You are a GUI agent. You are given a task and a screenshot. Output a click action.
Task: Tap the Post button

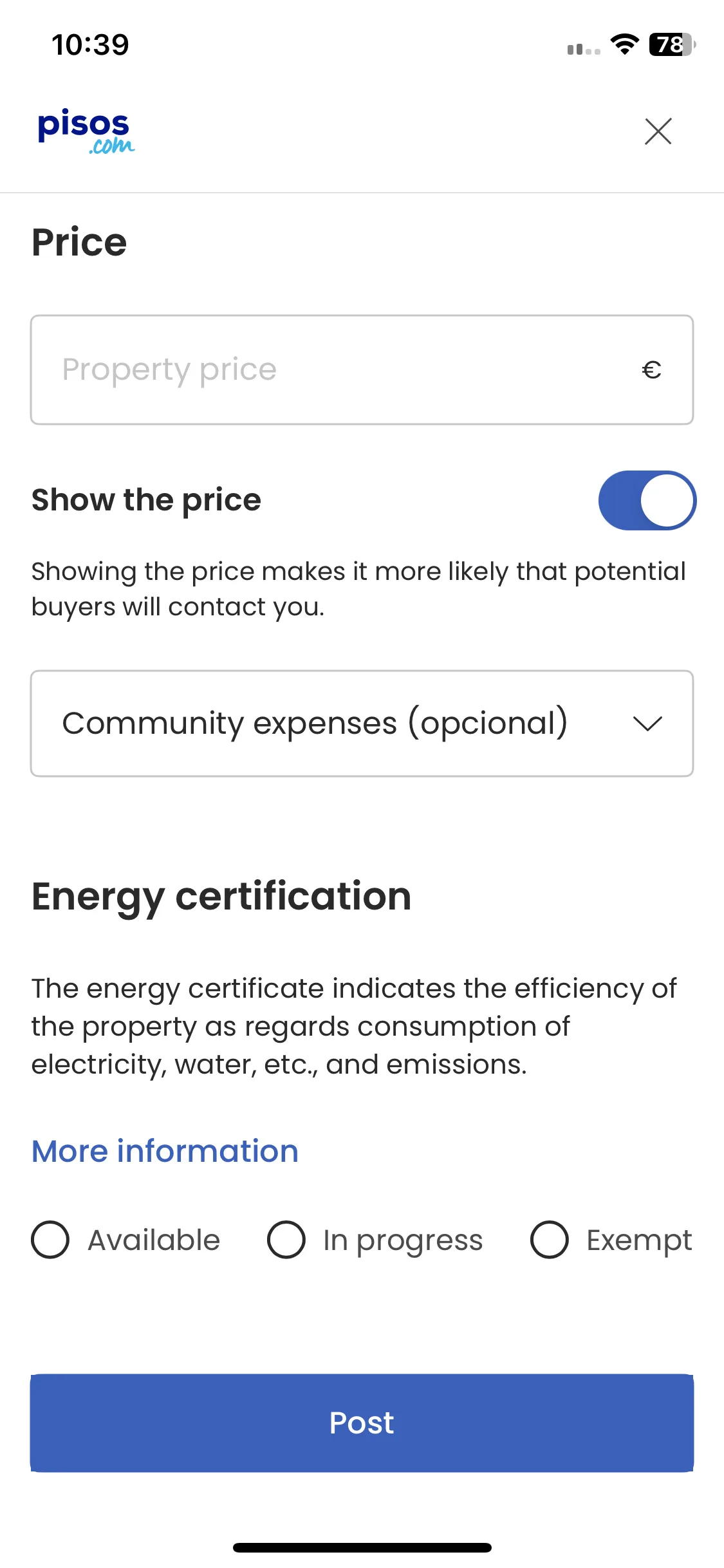click(362, 1423)
